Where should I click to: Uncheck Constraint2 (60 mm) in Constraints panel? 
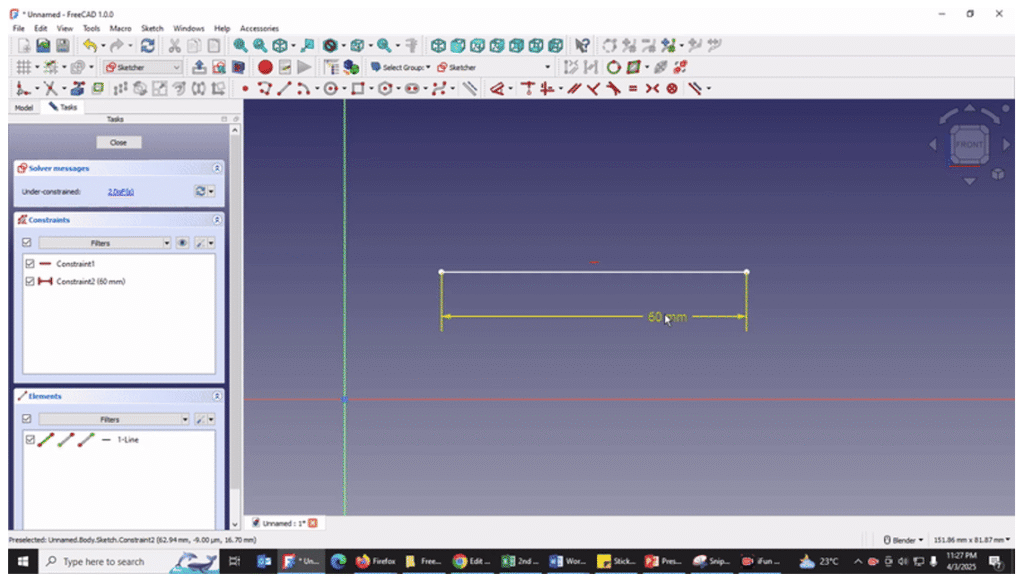pyautogui.click(x=28, y=281)
